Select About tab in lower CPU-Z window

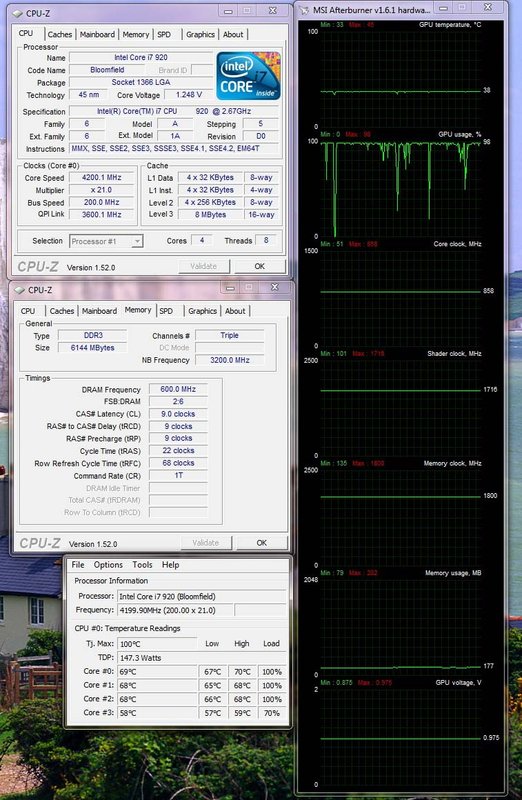(235, 311)
